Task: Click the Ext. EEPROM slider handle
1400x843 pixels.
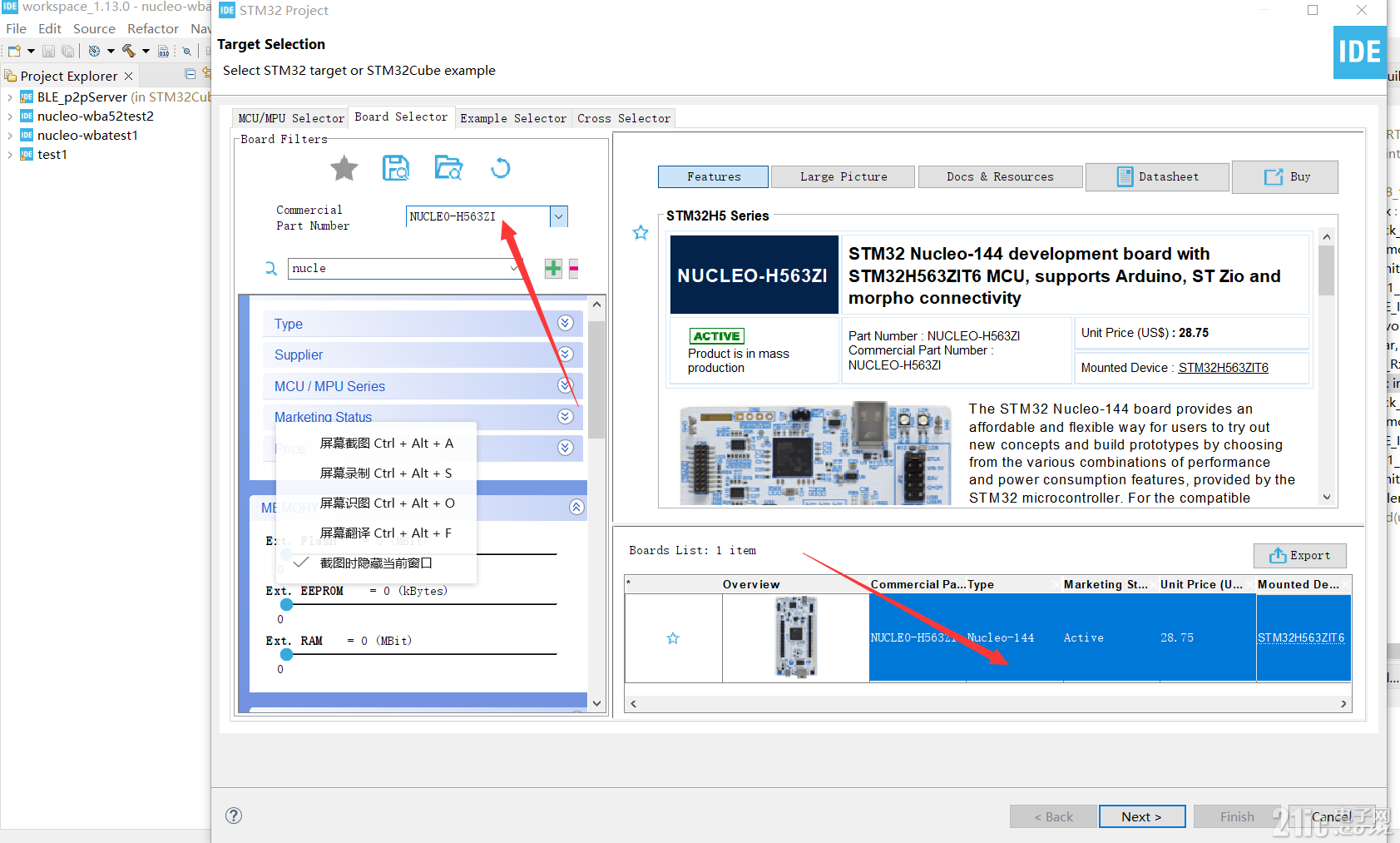Action: (x=287, y=605)
